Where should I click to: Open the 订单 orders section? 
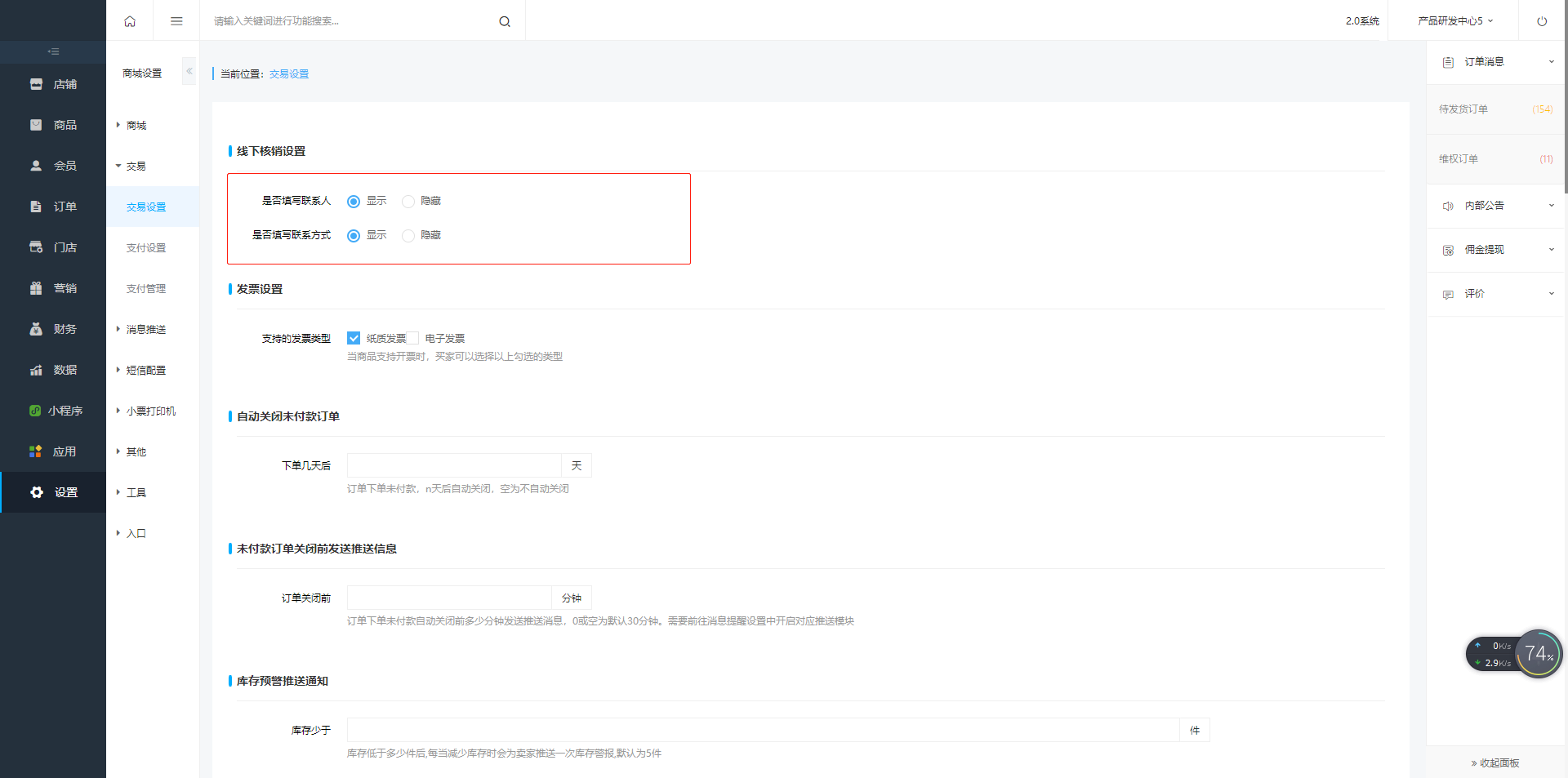(53, 207)
